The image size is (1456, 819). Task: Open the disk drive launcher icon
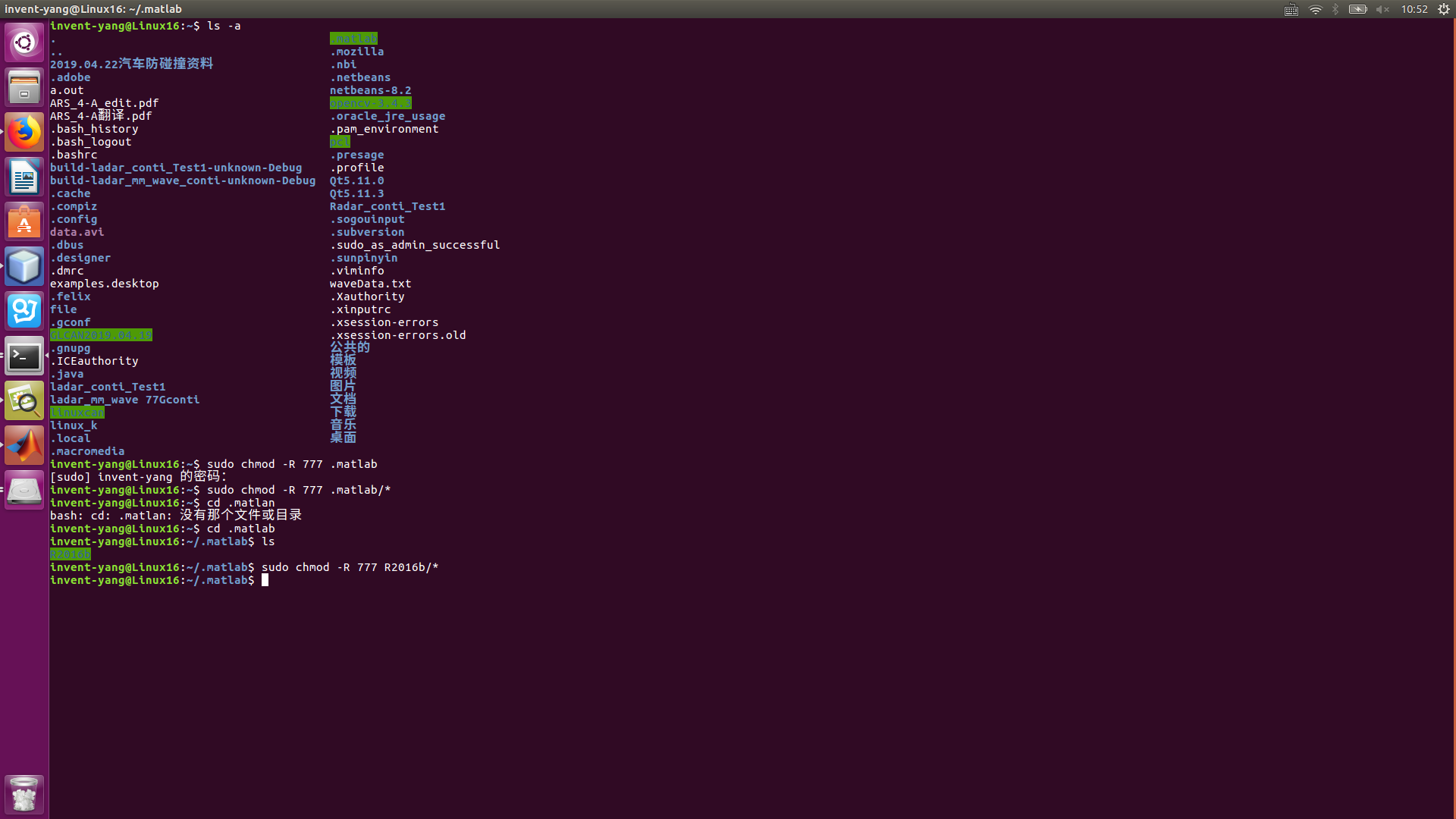tap(24, 490)
